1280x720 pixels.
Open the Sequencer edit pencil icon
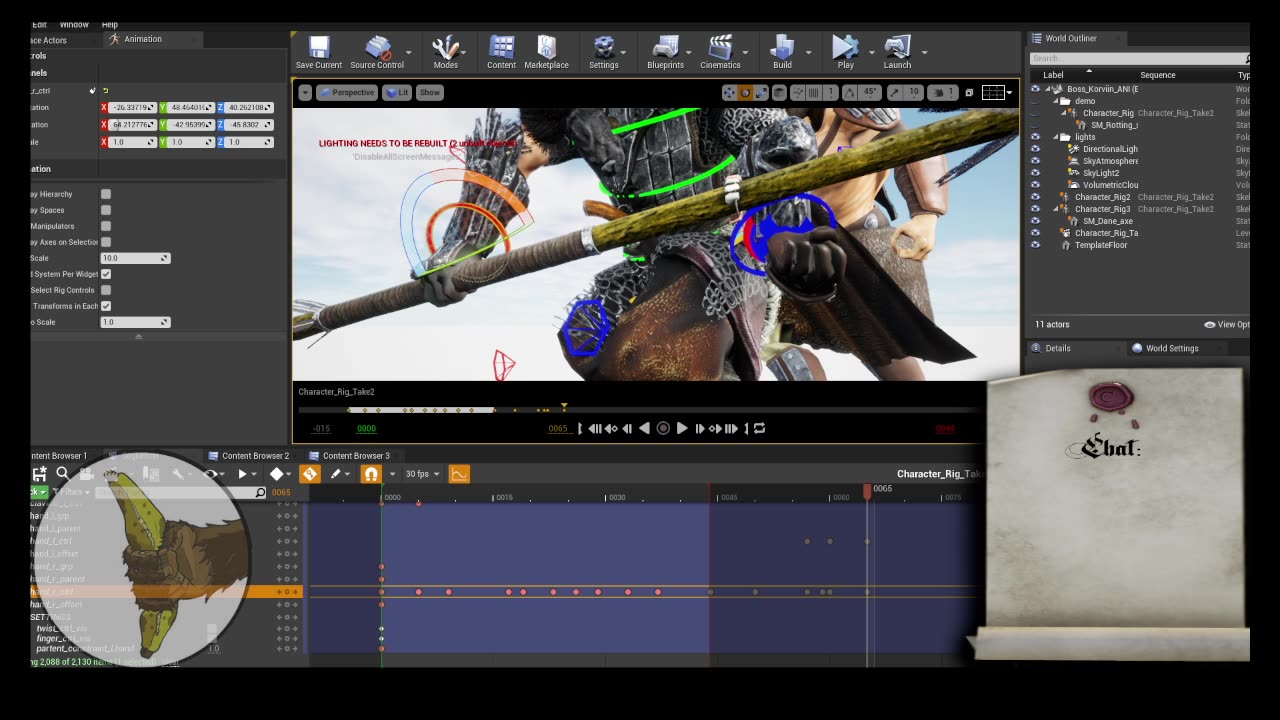click(x=336, y=474)
